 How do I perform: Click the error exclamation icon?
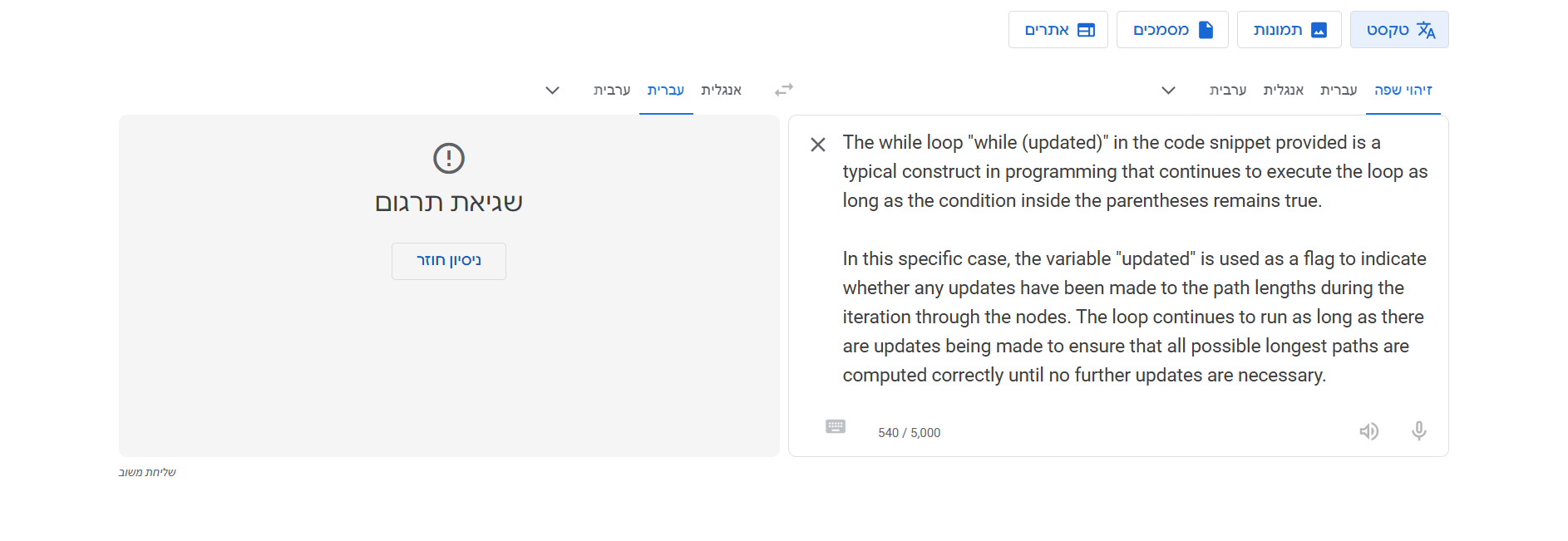tap(449, 158)
